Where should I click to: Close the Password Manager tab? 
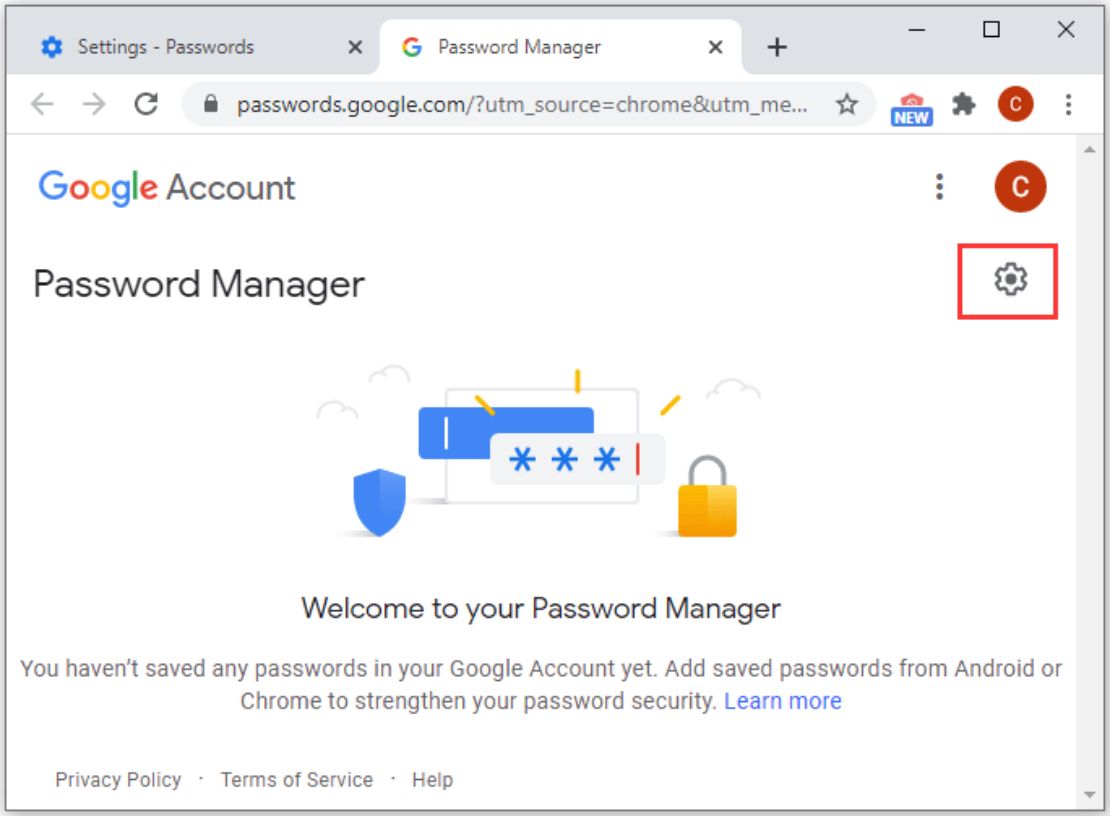716,47
